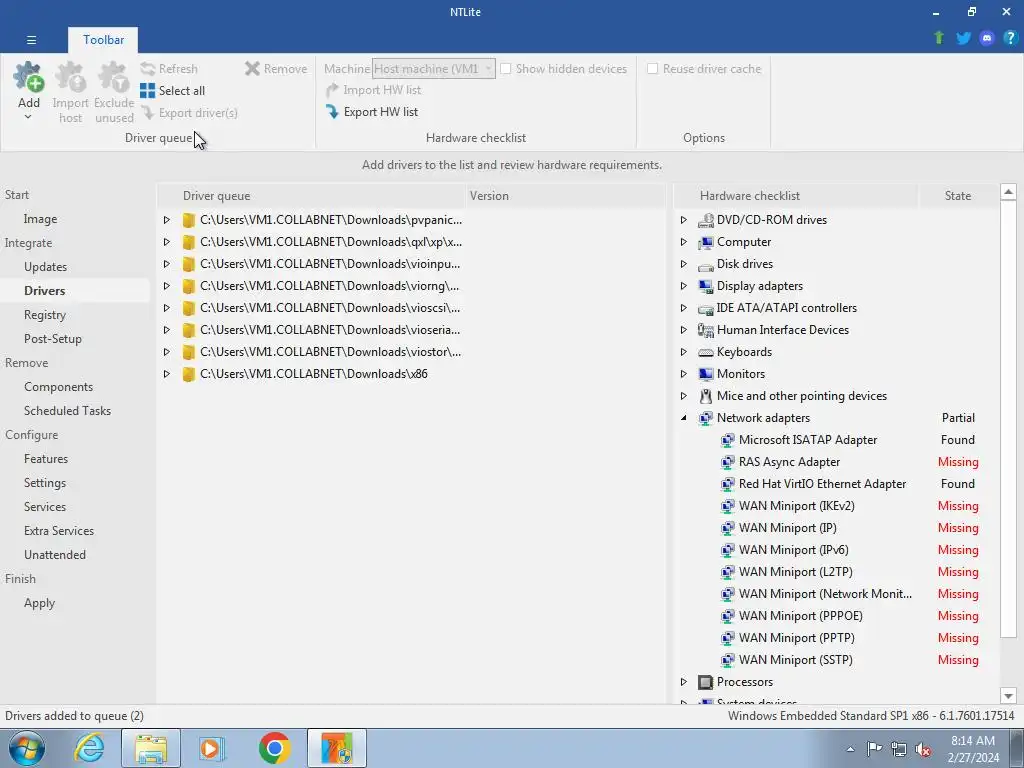This screenshot has width=1024, height=768.
Task: Open the dropdown arrow under Add
Action: pos(28,118)
